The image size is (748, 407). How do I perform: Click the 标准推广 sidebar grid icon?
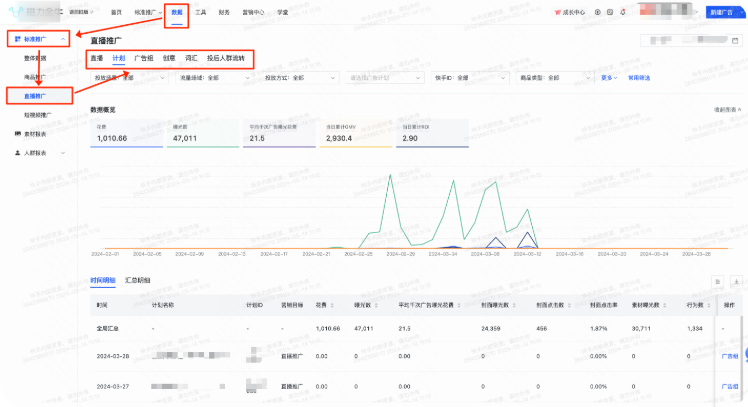[x=17, y=39]
